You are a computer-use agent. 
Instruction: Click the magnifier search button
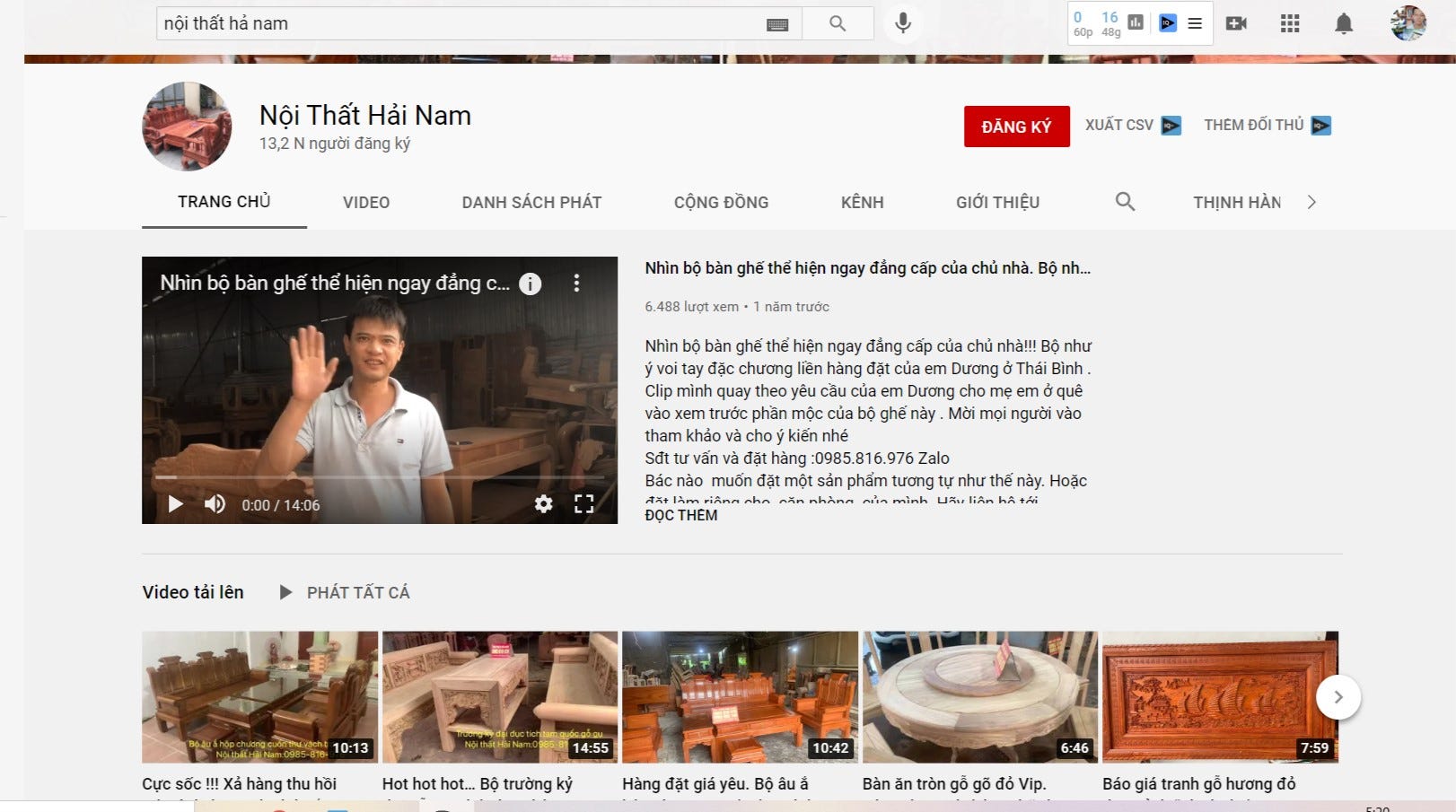coord(838,23)
